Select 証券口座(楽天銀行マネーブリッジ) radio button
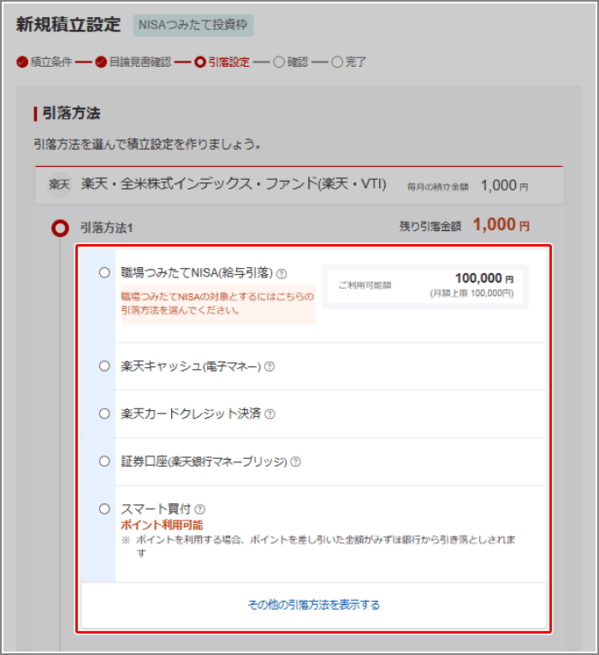599x655 pixels. coord(104,461)
